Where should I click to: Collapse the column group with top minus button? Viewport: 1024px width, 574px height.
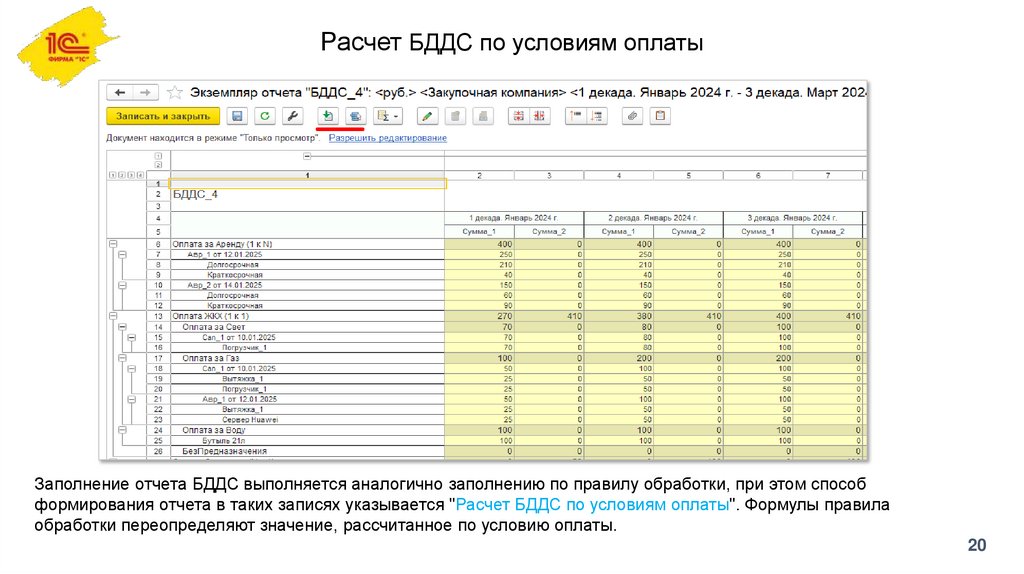[x=307, y=156]
